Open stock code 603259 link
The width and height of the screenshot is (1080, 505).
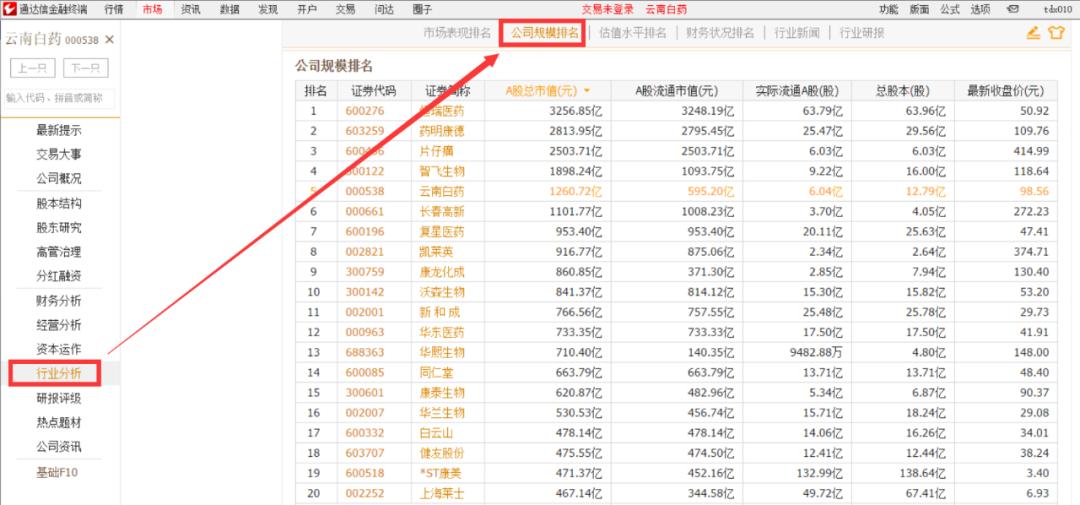pos(365,131)
